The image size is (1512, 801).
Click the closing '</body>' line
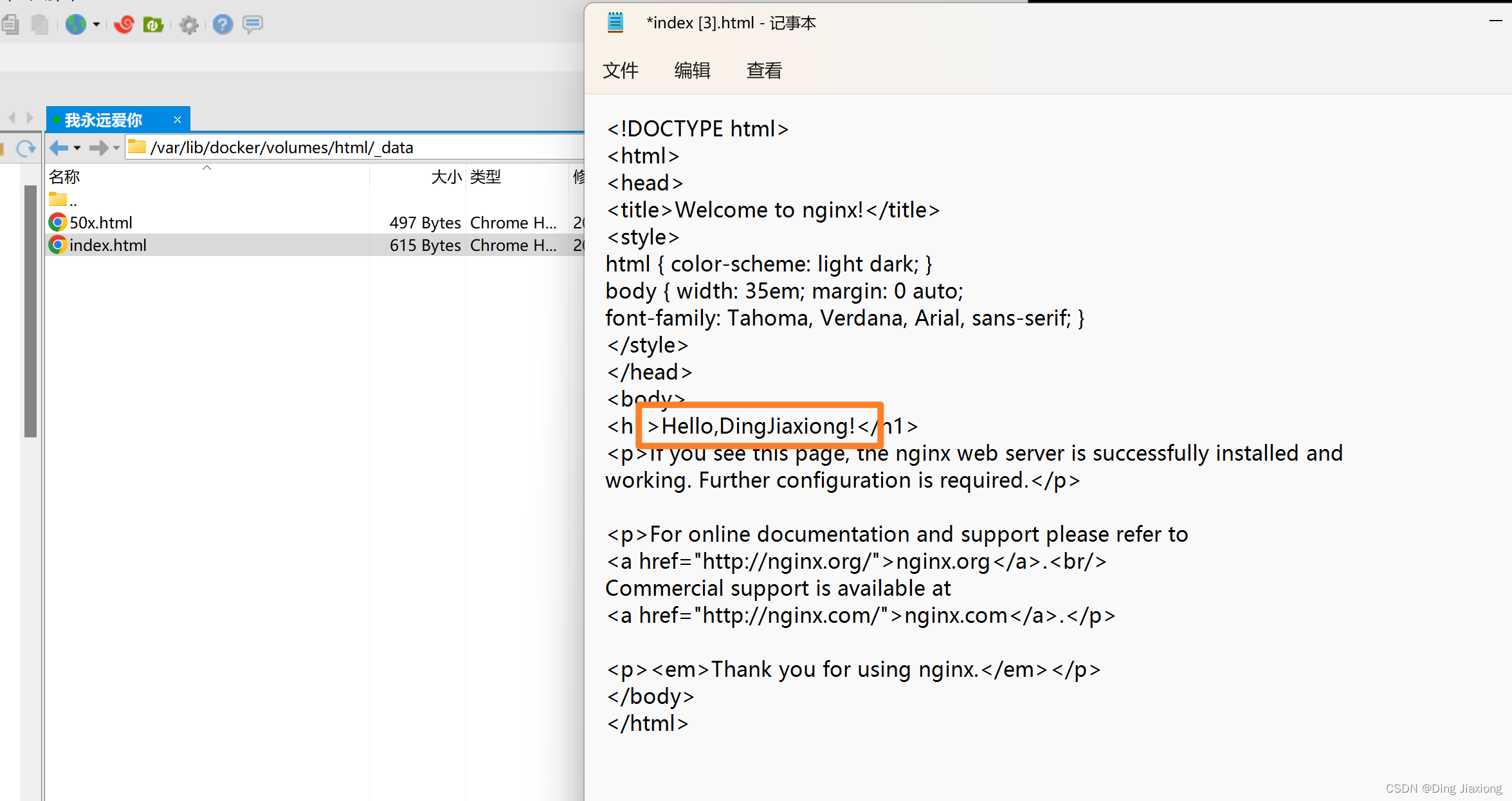point(650,696)
